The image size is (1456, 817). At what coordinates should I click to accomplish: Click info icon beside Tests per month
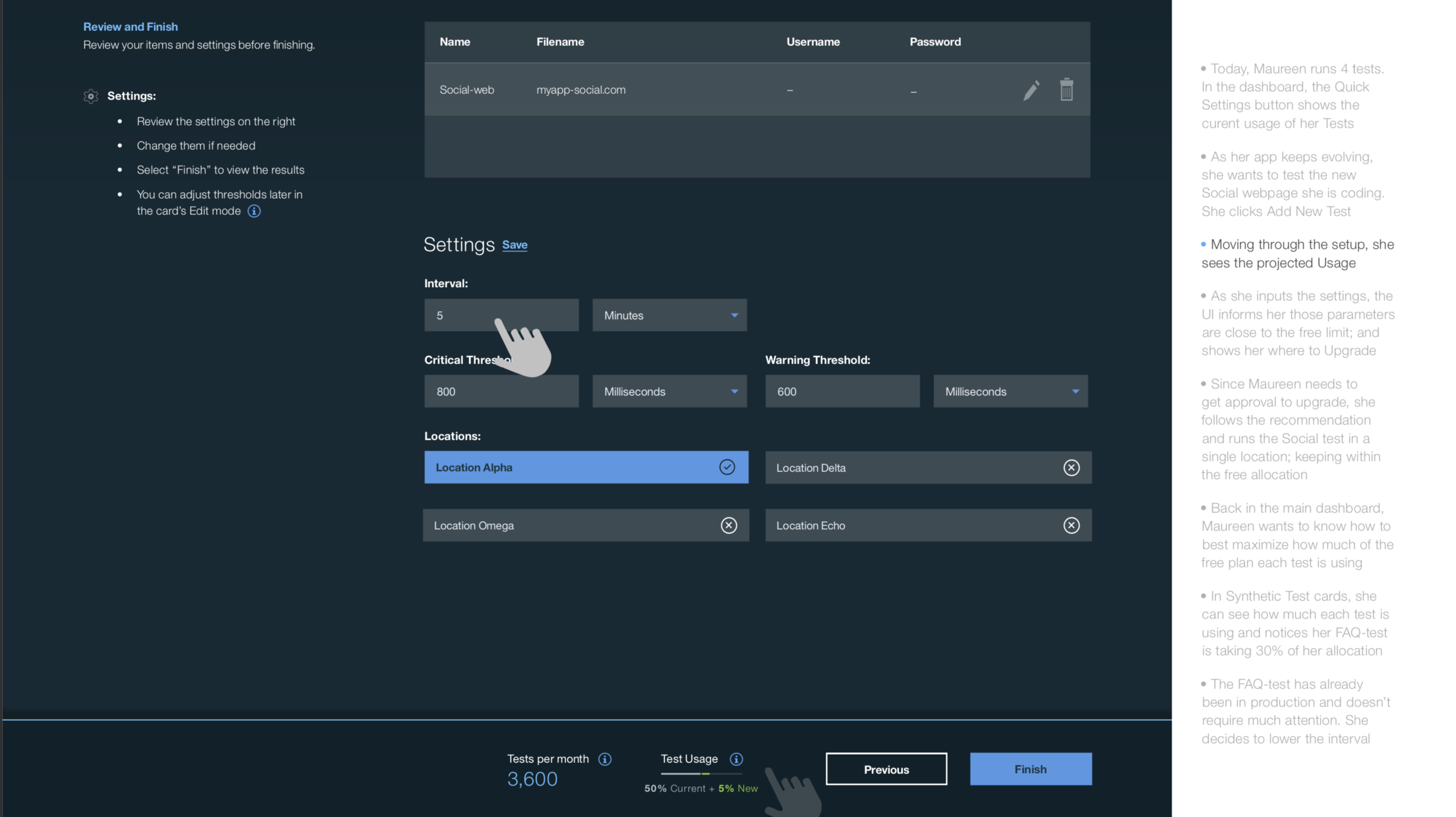coord(605,759)
